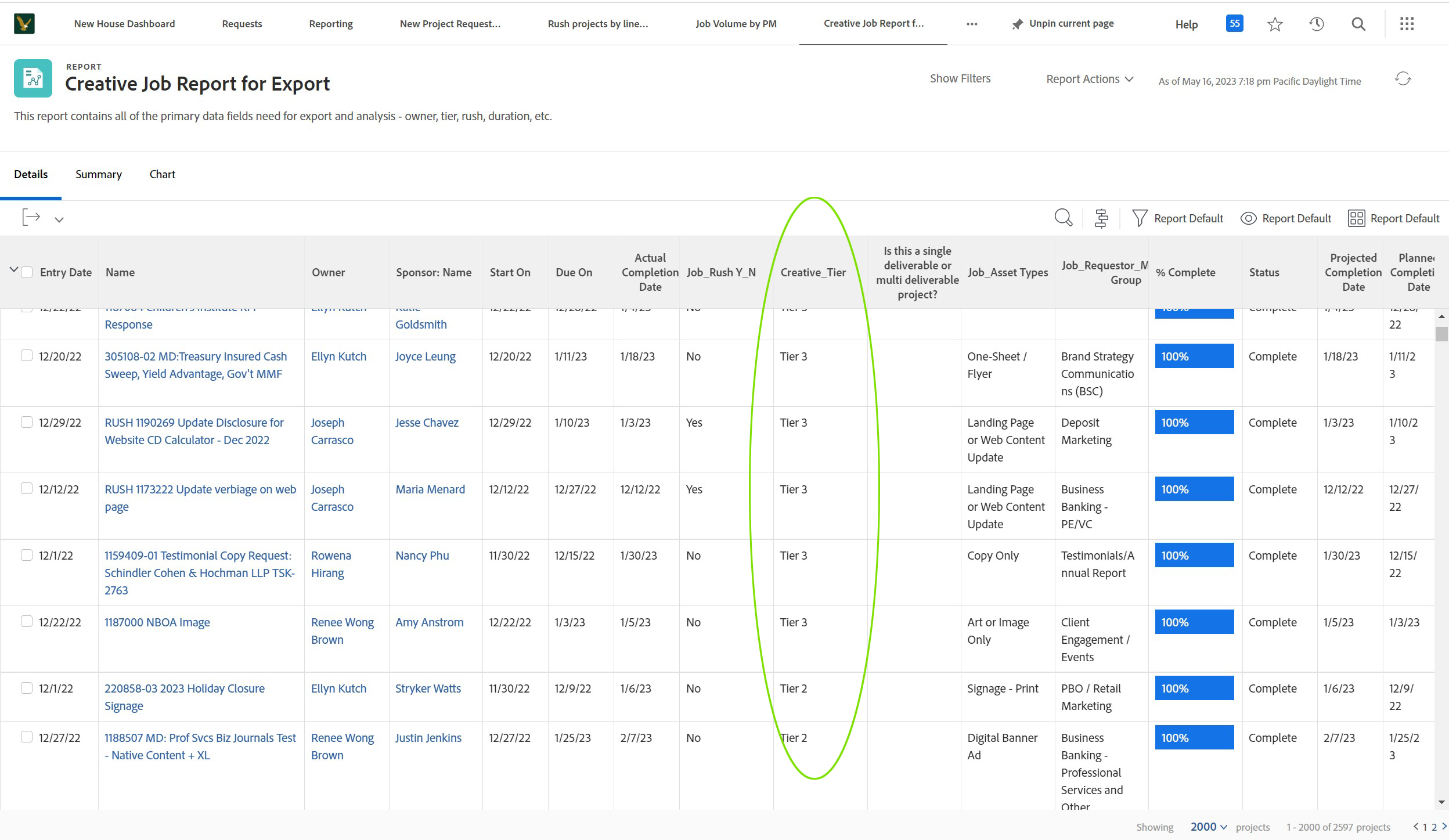Click the Workfront home logo icon
This screenshot has width=1449, height=840.
click(24, 24)
